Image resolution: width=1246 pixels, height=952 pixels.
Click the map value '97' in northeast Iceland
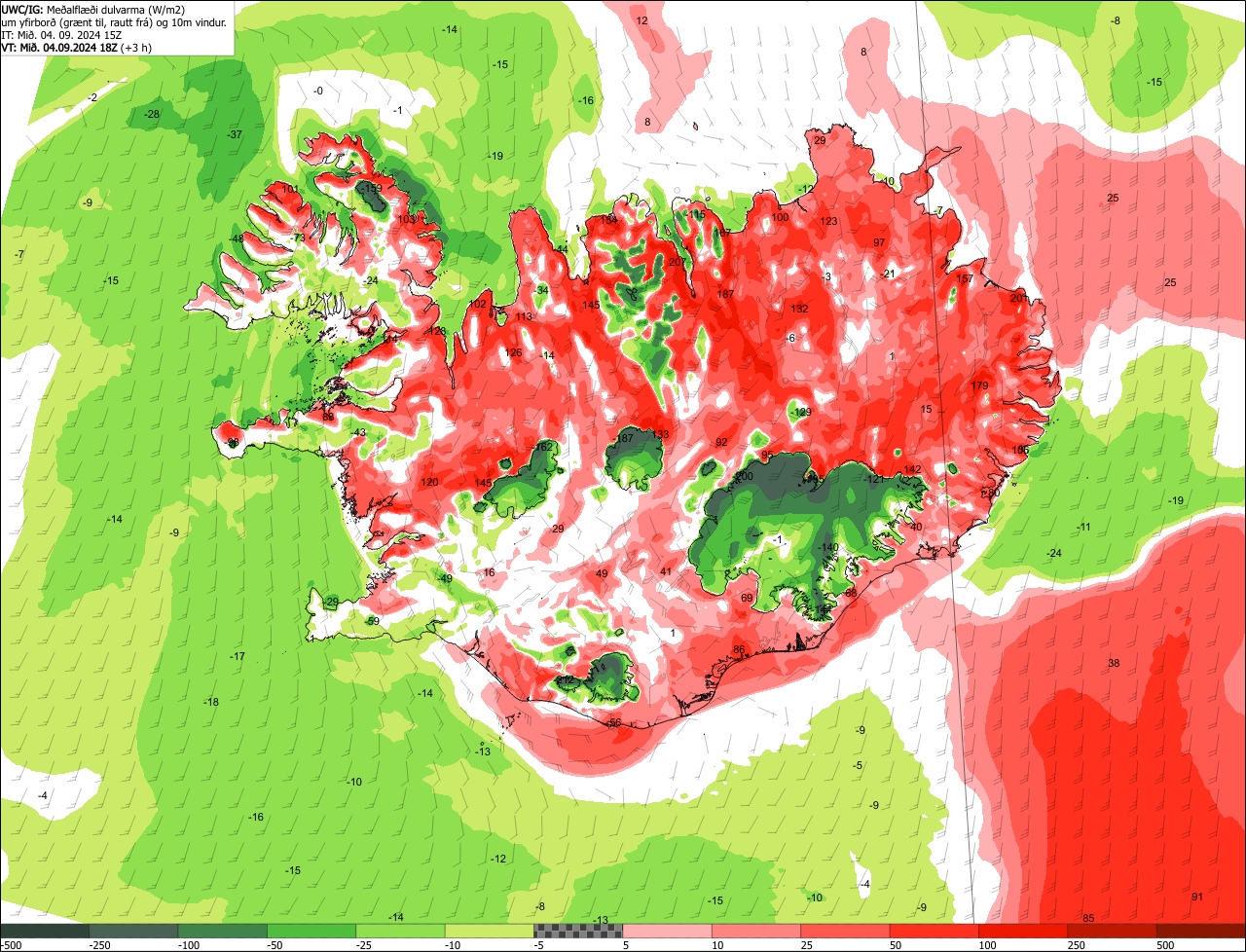click(879, 242)
